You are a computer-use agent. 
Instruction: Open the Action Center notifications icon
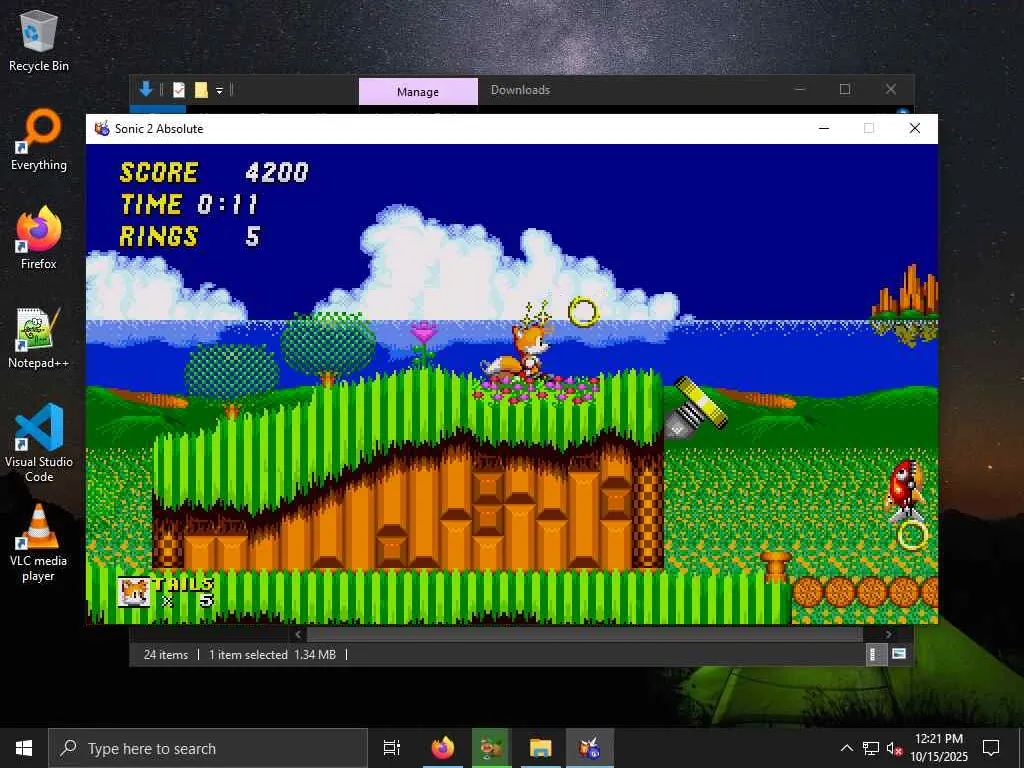991,748
